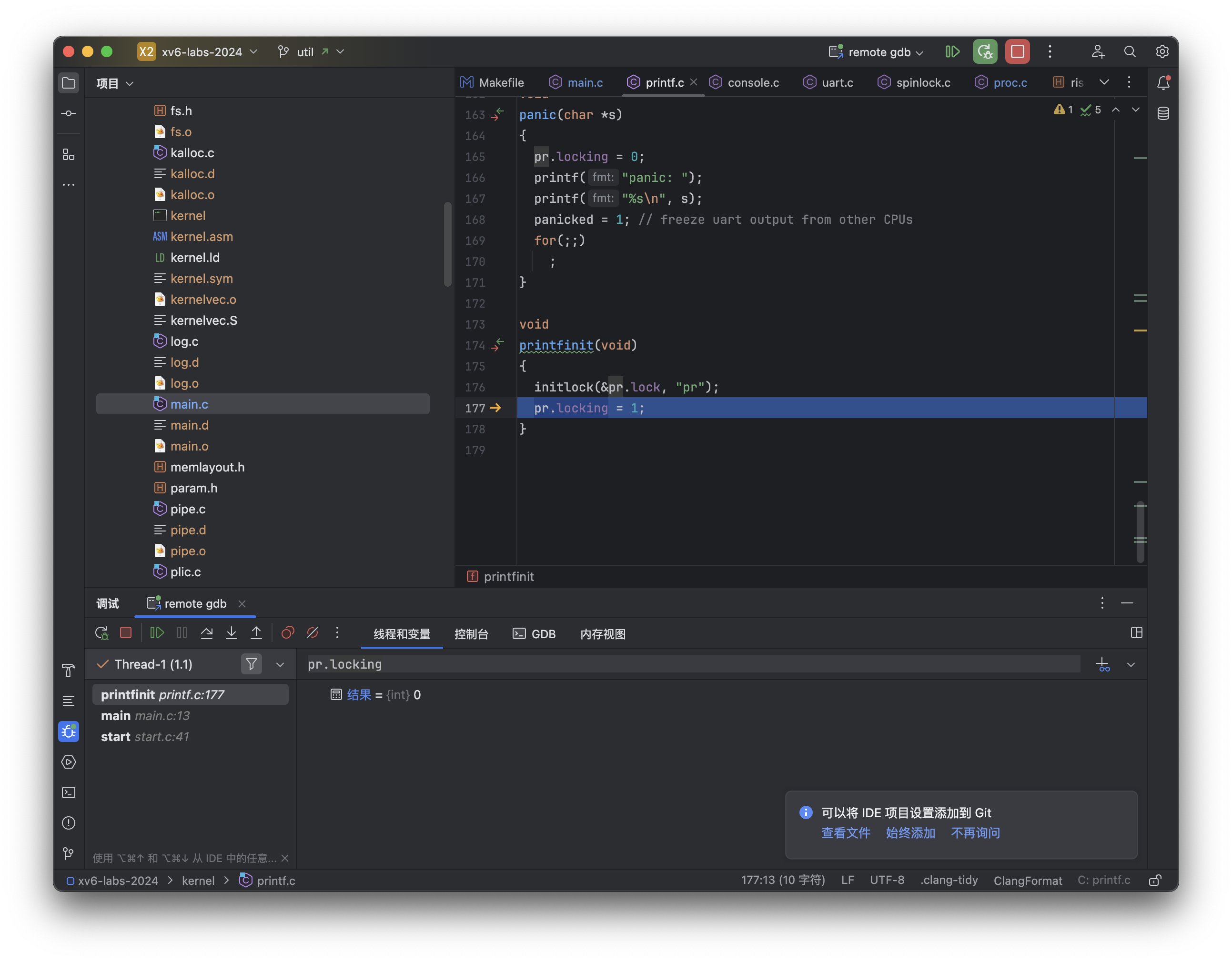Select the main main.c:13 stack frame

point(145,716)
